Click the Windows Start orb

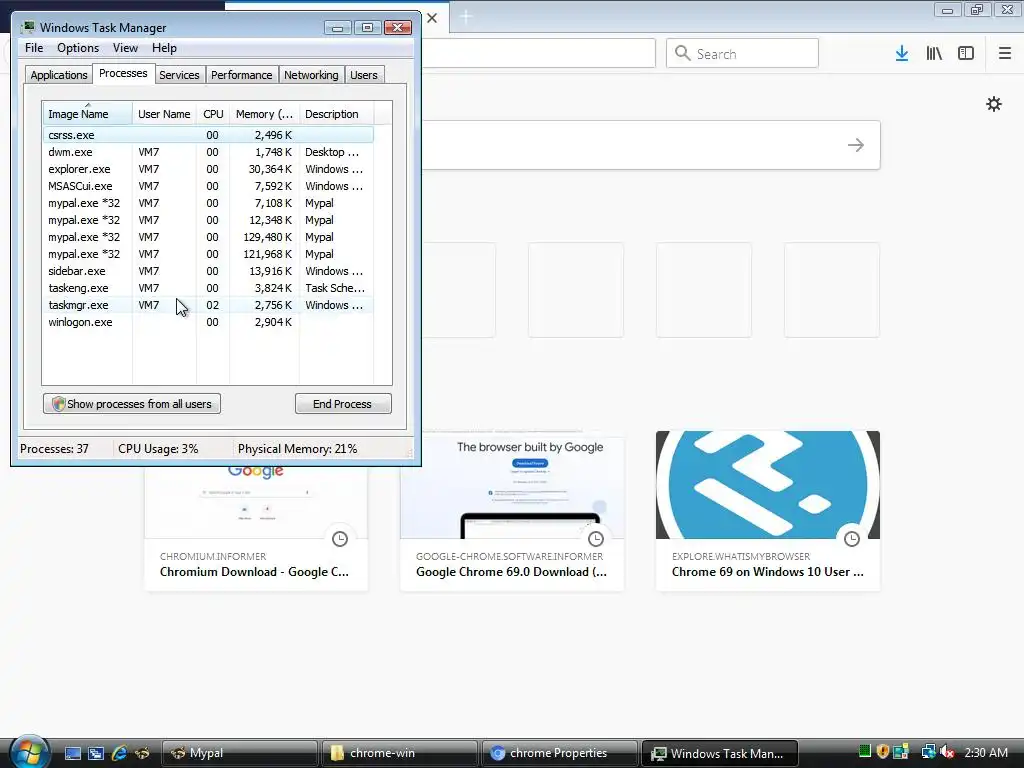[30, 751]
